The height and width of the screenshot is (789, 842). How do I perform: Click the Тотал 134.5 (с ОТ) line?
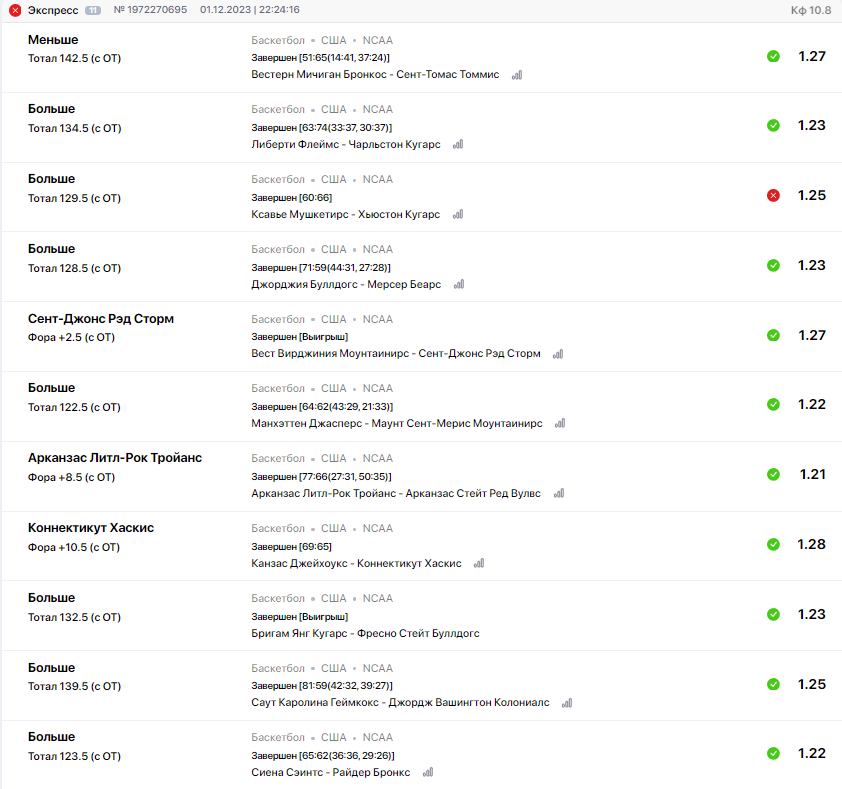point(75,128)
